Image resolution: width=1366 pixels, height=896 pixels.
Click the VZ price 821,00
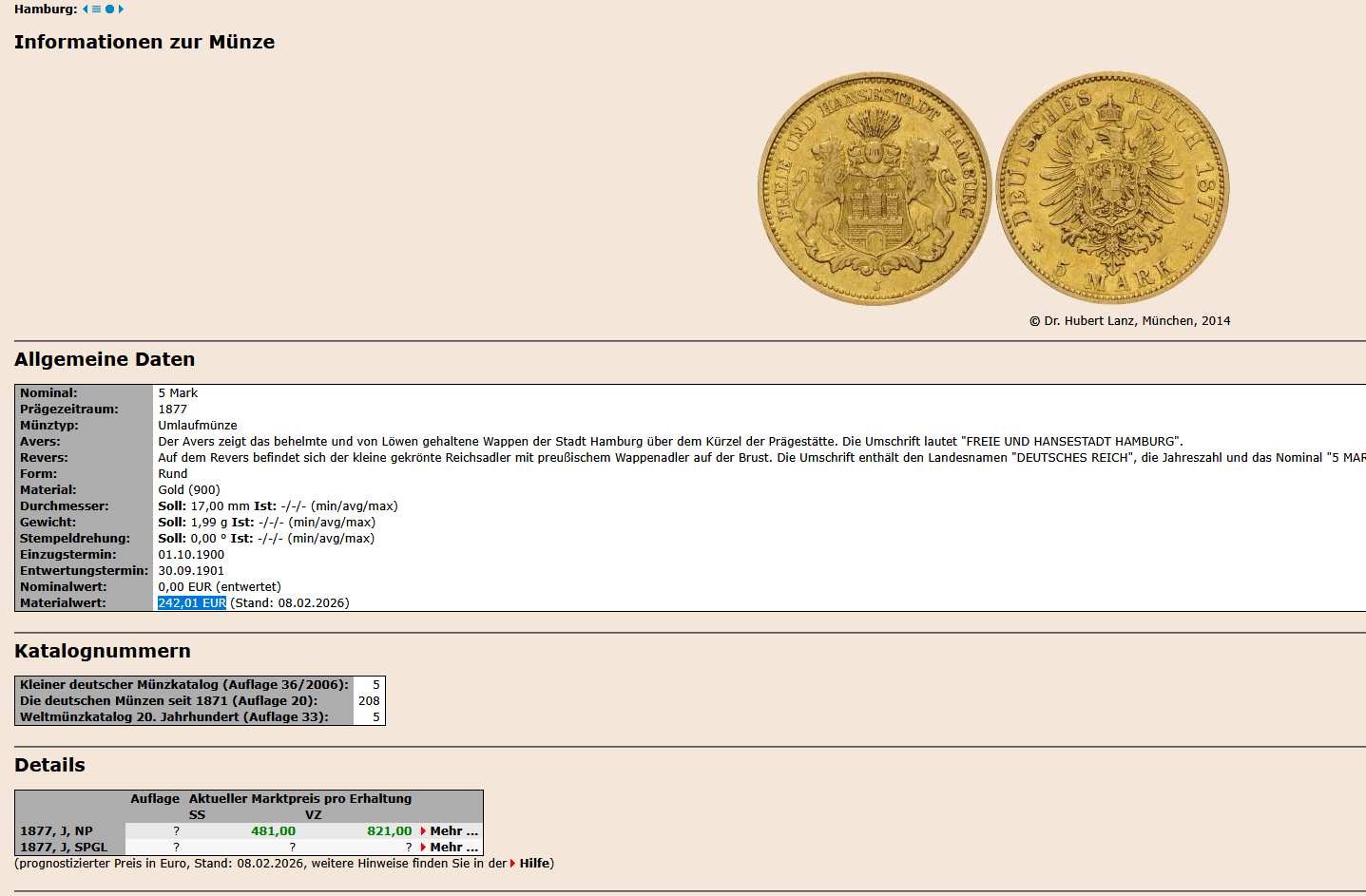[390, 831]
